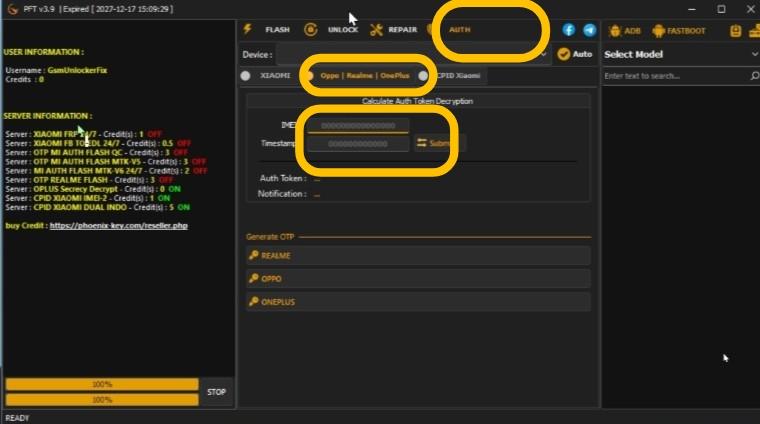Open the Facebook page icon
This screenshot has width=760, height=424.
coord(569,30)
